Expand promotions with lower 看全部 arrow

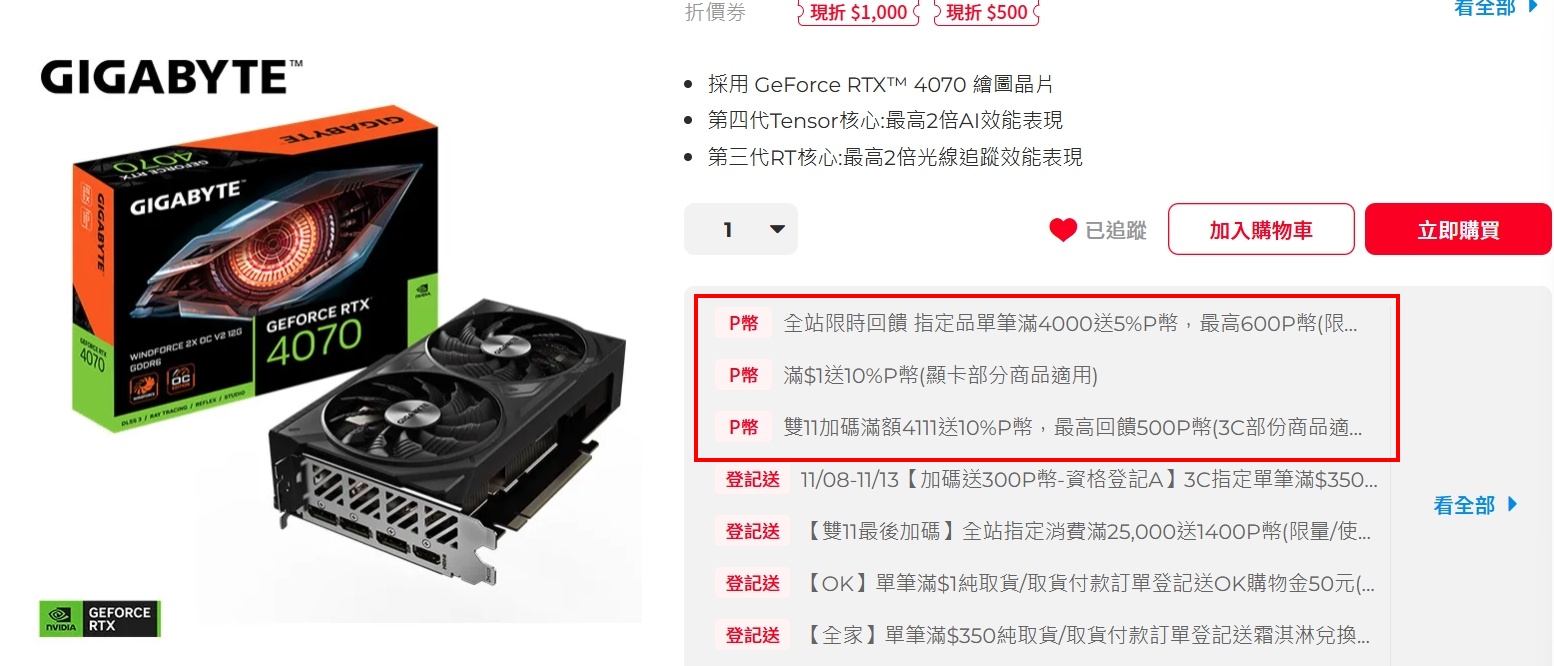point(1475,505)
